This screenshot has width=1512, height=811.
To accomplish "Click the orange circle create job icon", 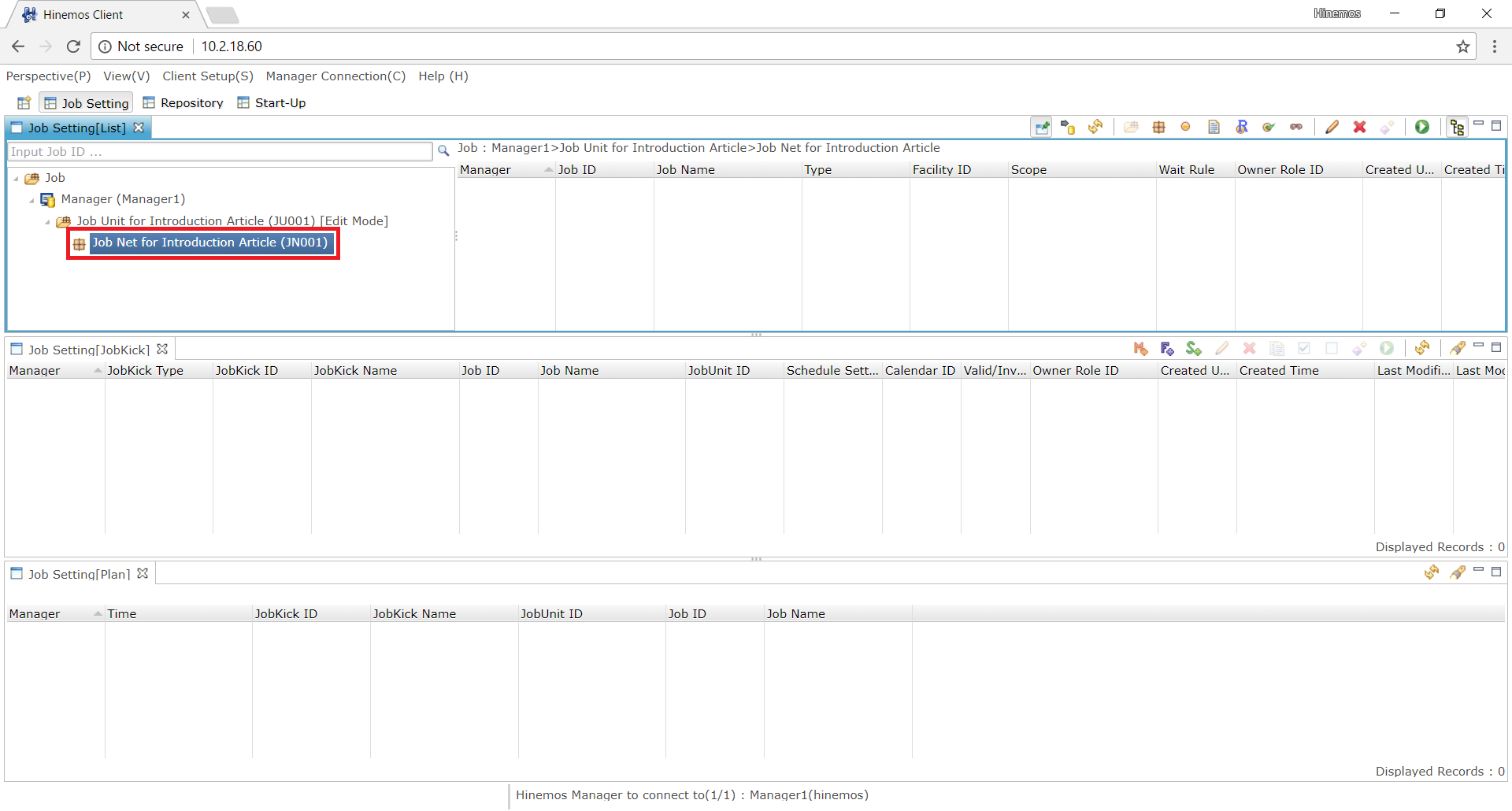I will point(1186,127).
